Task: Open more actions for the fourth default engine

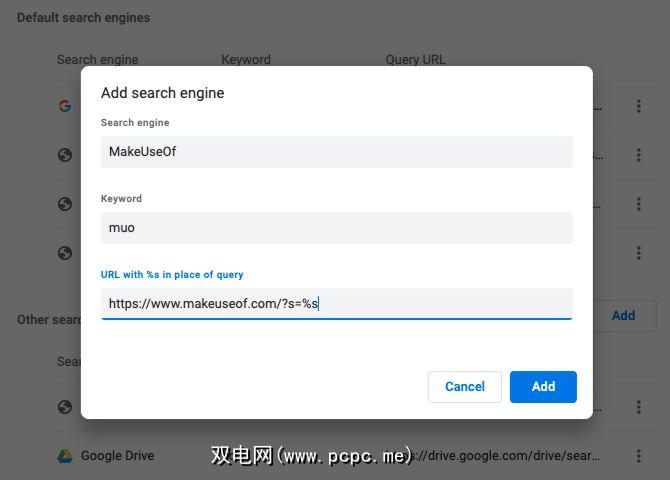Action: pos(638,253)
